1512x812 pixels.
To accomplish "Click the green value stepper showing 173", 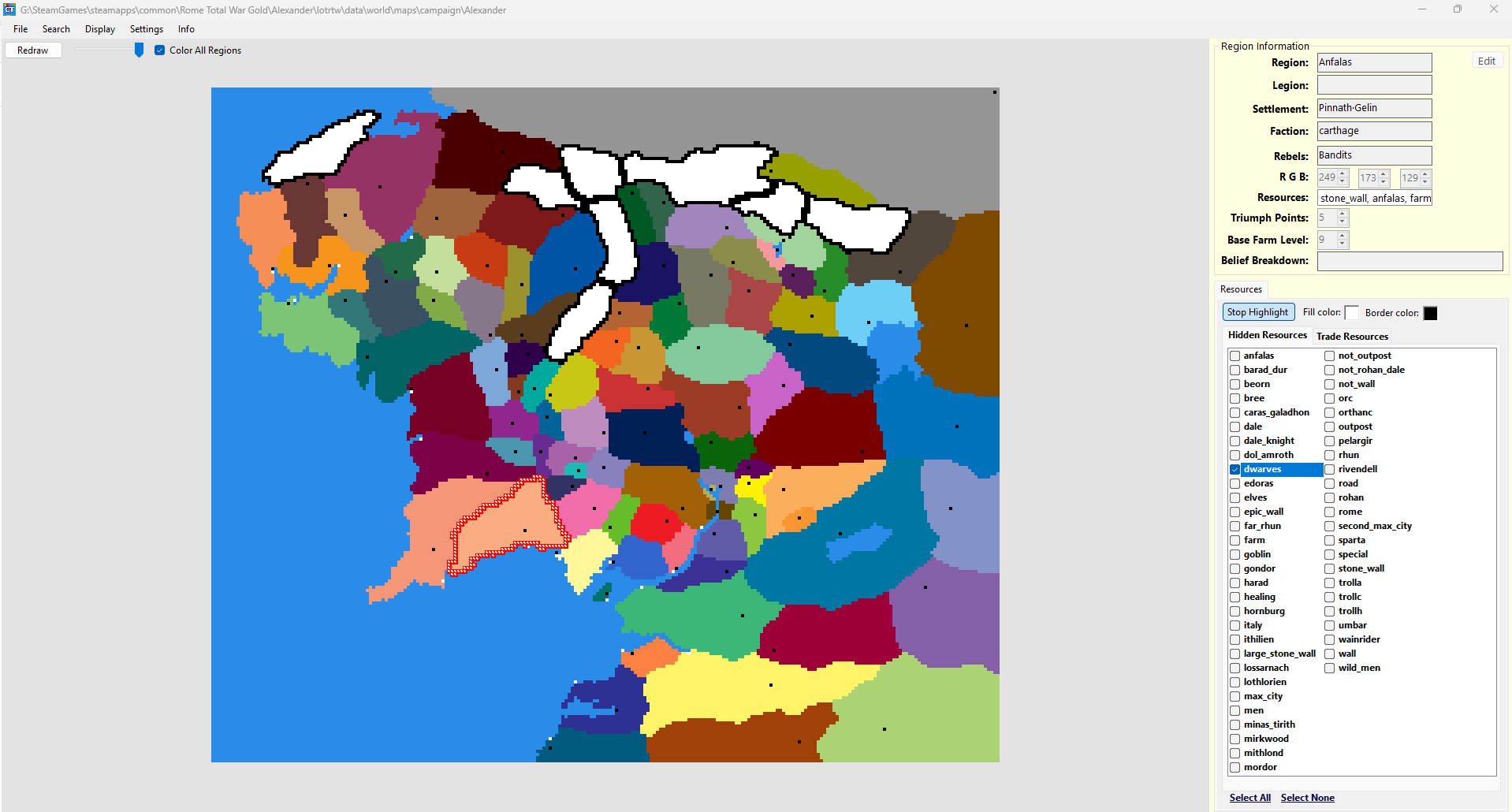I will click(1374, 178).
